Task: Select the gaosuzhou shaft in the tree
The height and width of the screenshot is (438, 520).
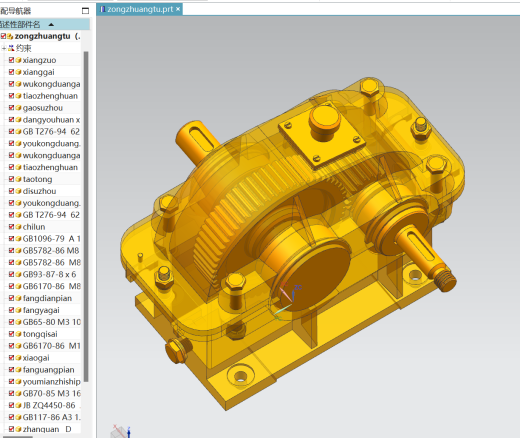Action: (43, 108)
